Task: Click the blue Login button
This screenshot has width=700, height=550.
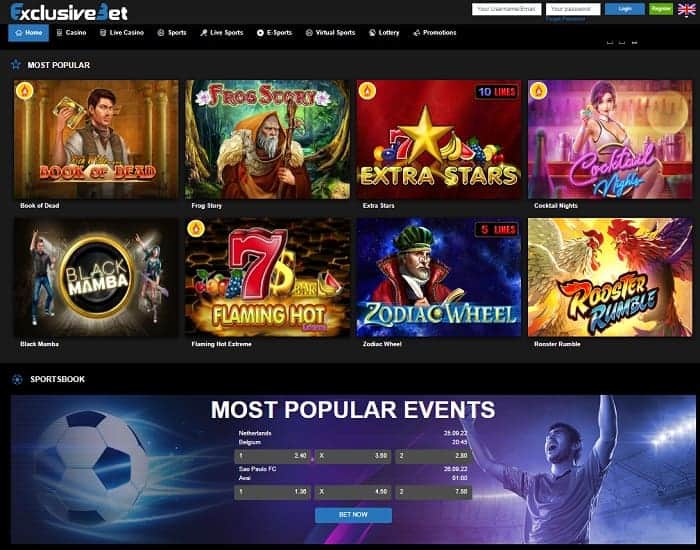Action: point(625,9)
